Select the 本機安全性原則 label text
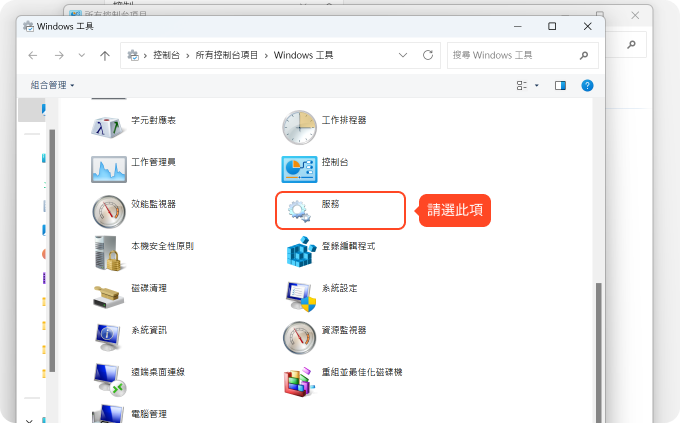 coord(163,246)
